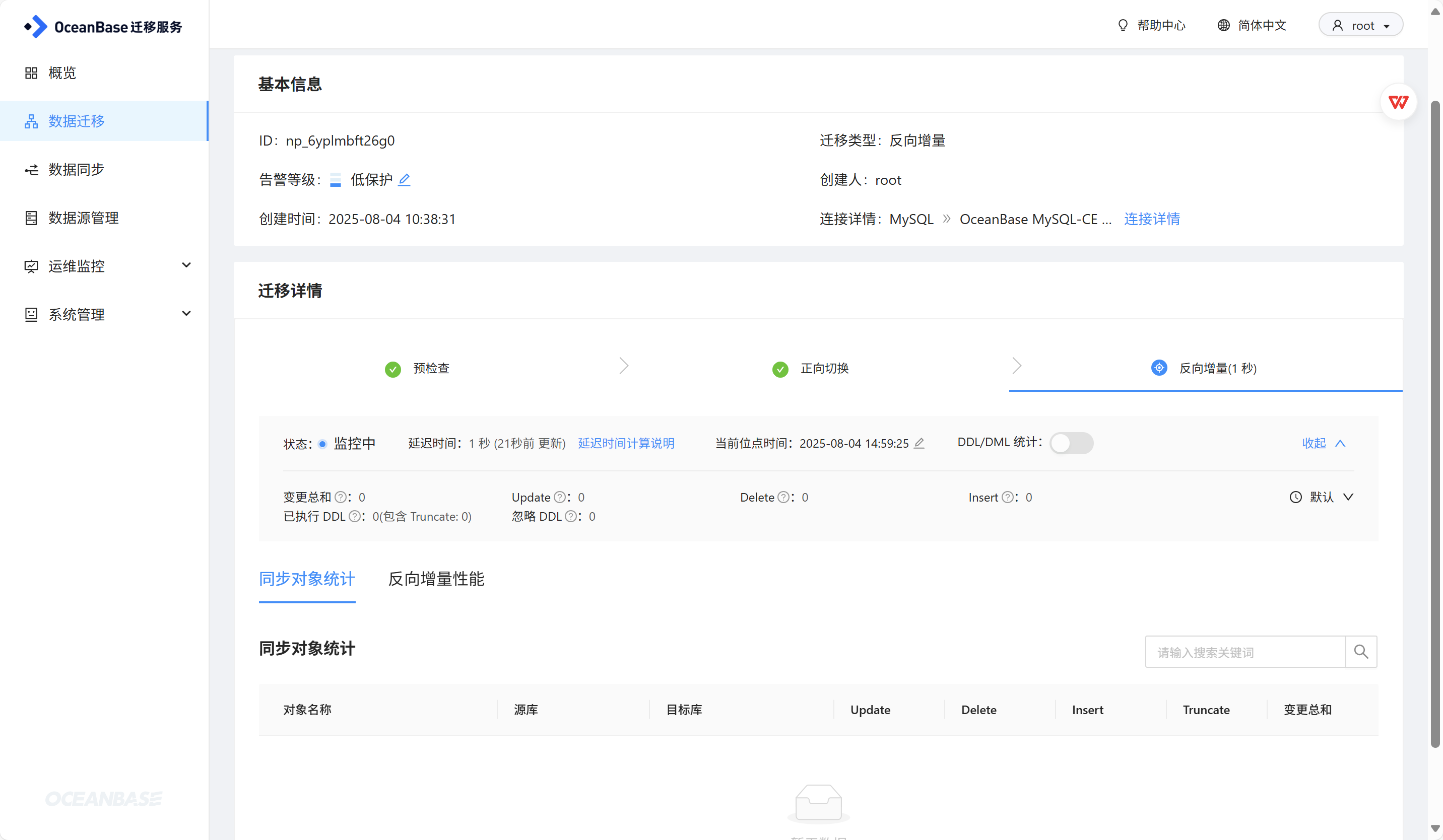1443x840 pixels.
Task: Open the root user dropdown
Action: point(1360,25)
